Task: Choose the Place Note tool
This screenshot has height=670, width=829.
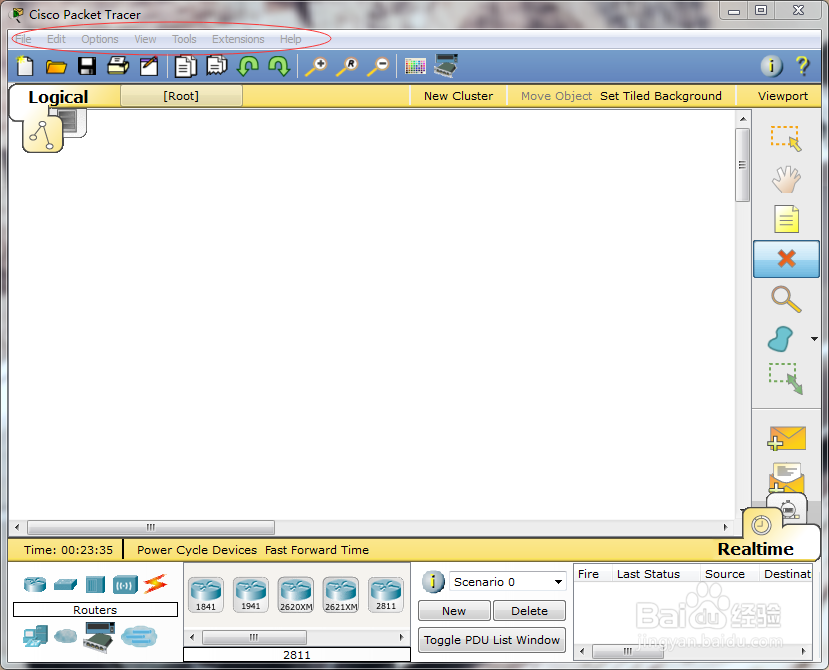Action: pos(786,219)
